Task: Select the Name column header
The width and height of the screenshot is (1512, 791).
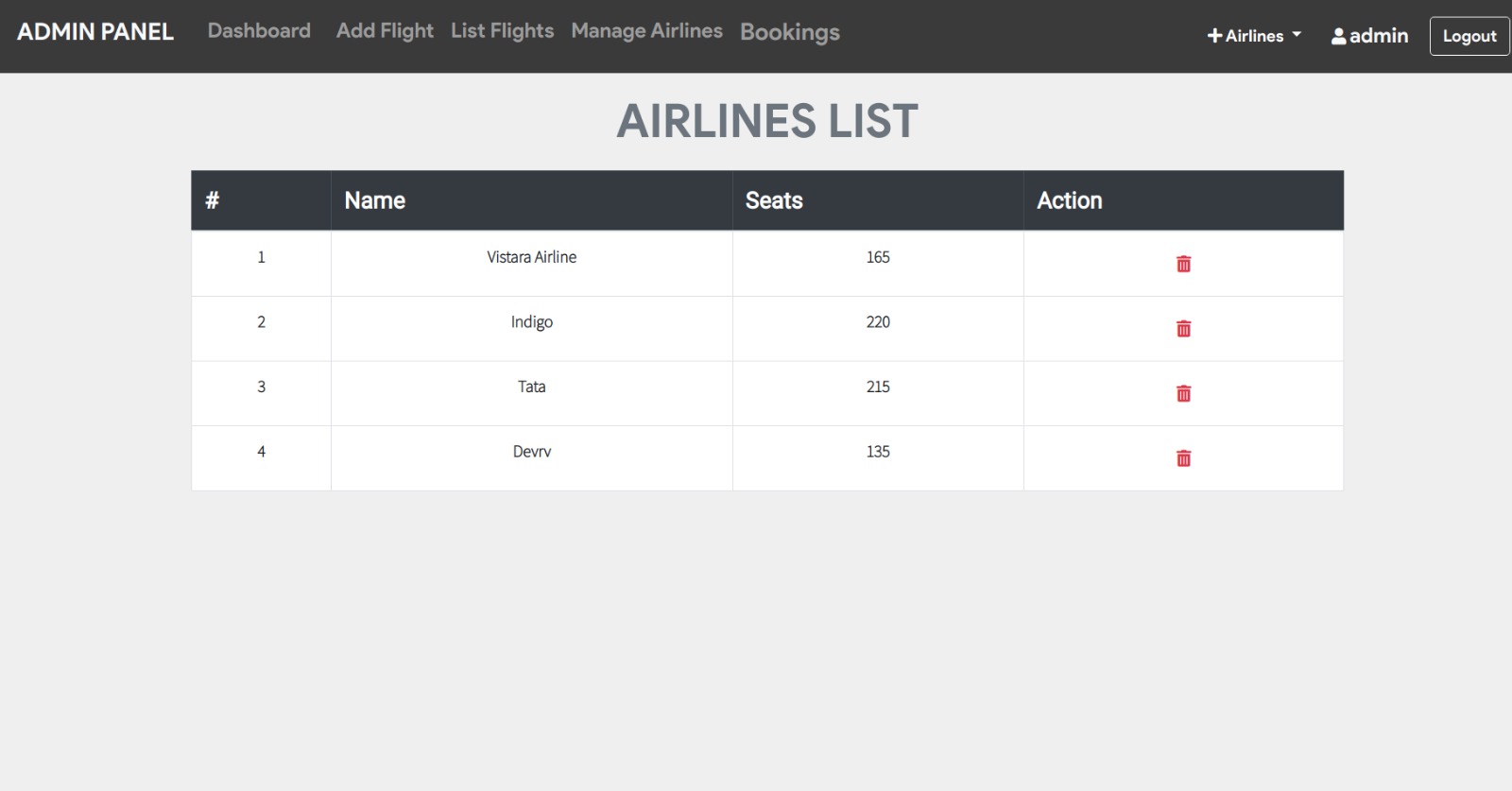Action: click(374, 200)
